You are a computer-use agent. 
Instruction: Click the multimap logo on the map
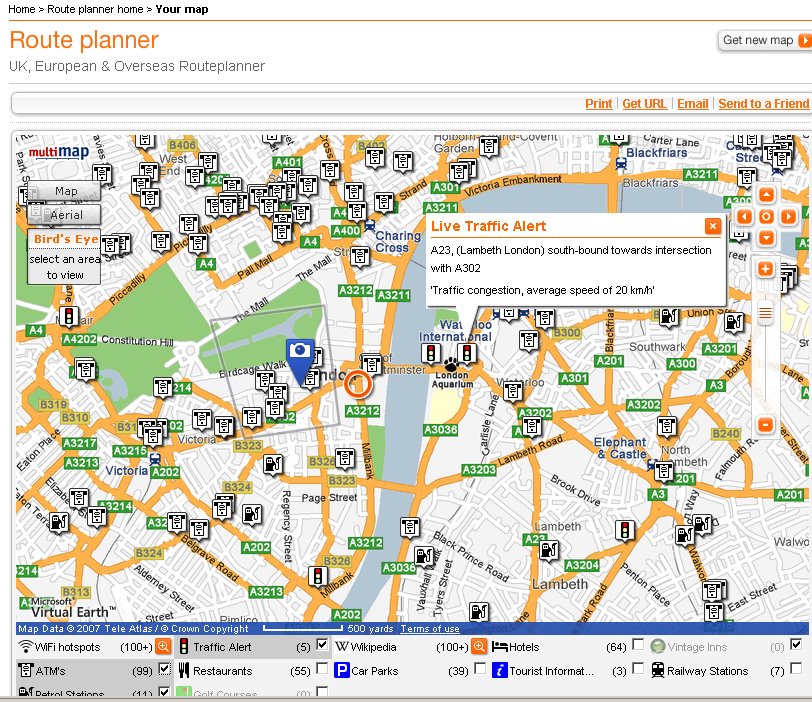point(59,152)
